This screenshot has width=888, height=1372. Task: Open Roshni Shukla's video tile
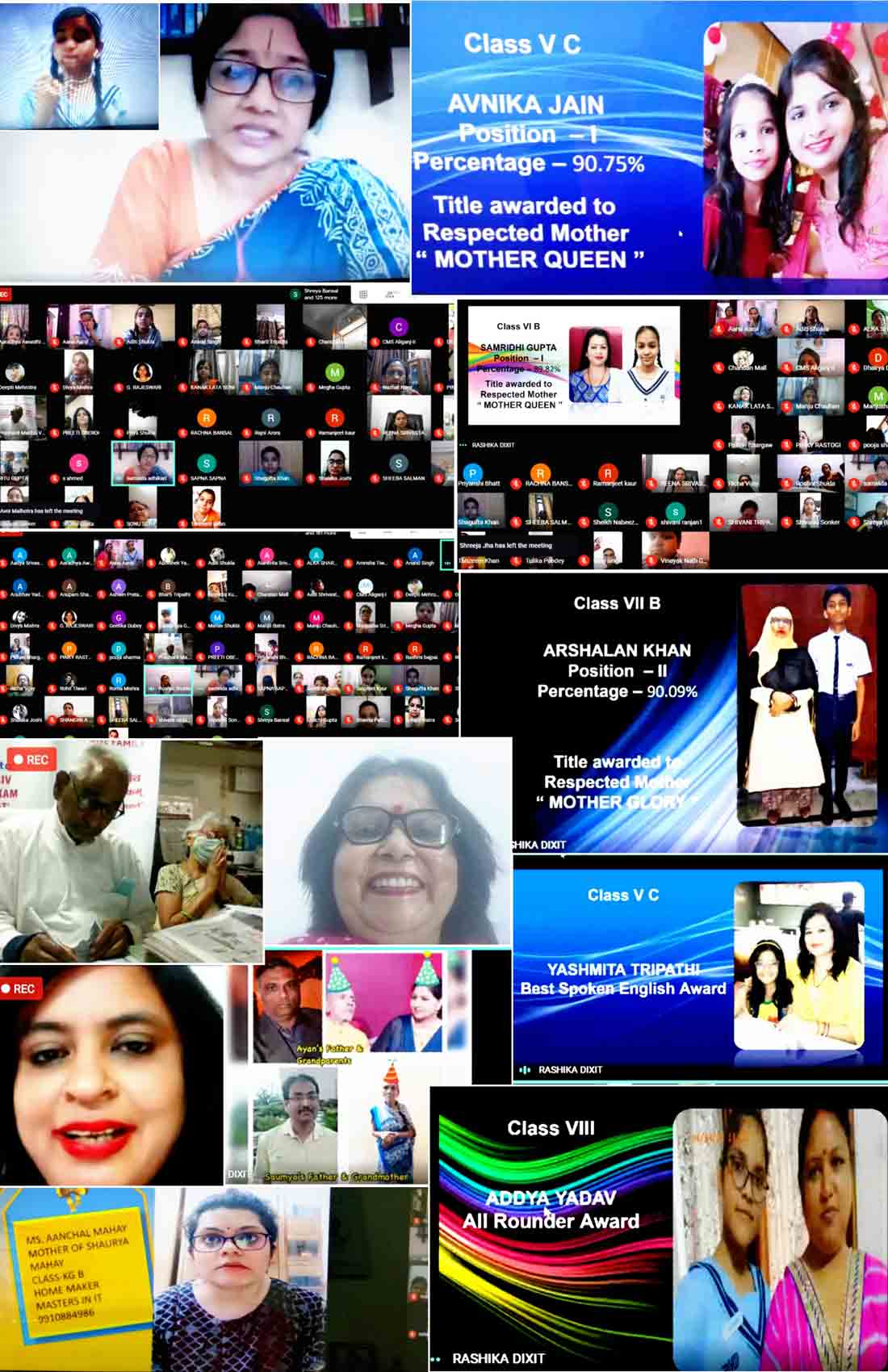pyautogui.click(x=811, y=472)
